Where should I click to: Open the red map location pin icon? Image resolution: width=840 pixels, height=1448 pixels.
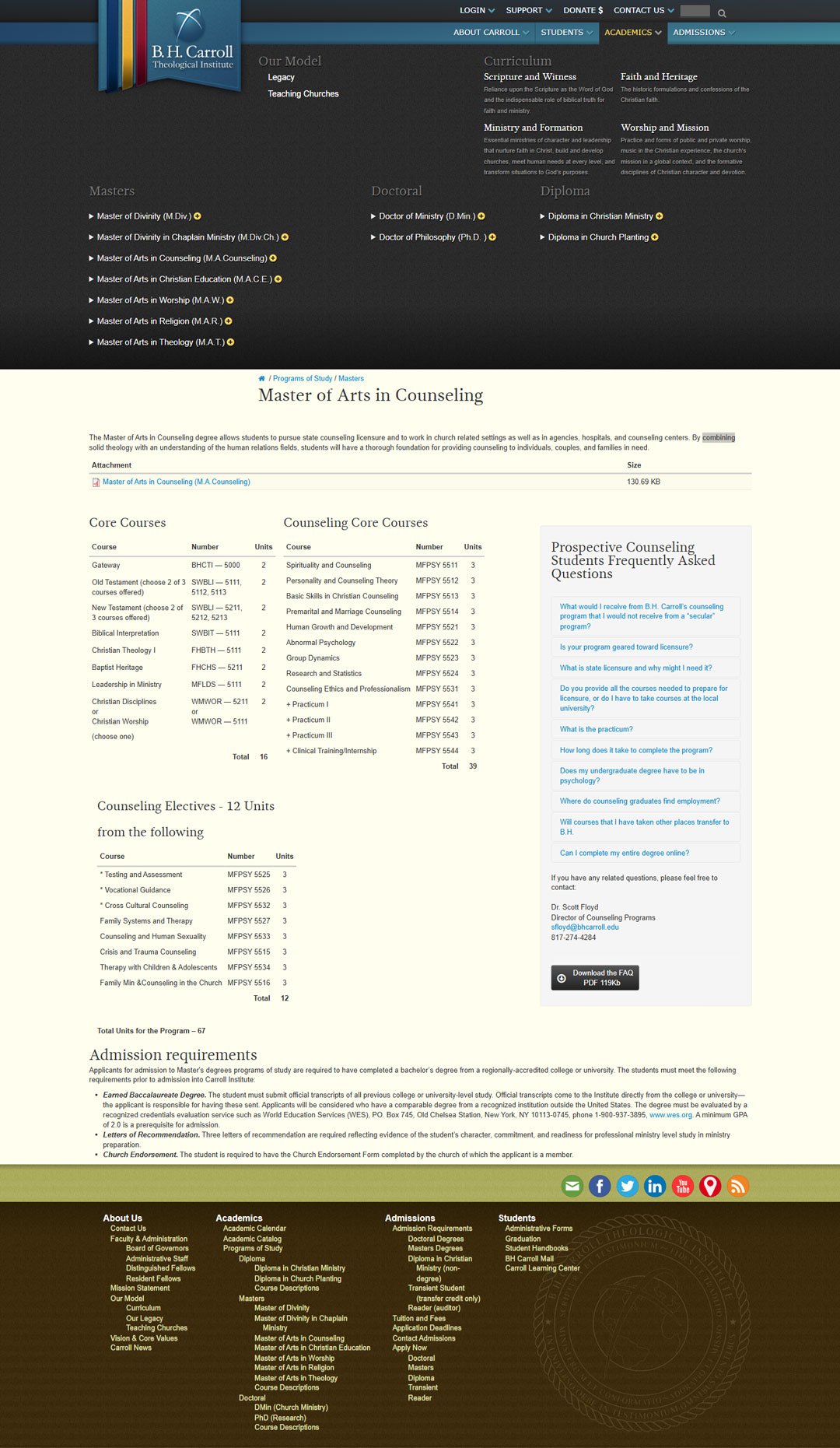(710, 1186)
